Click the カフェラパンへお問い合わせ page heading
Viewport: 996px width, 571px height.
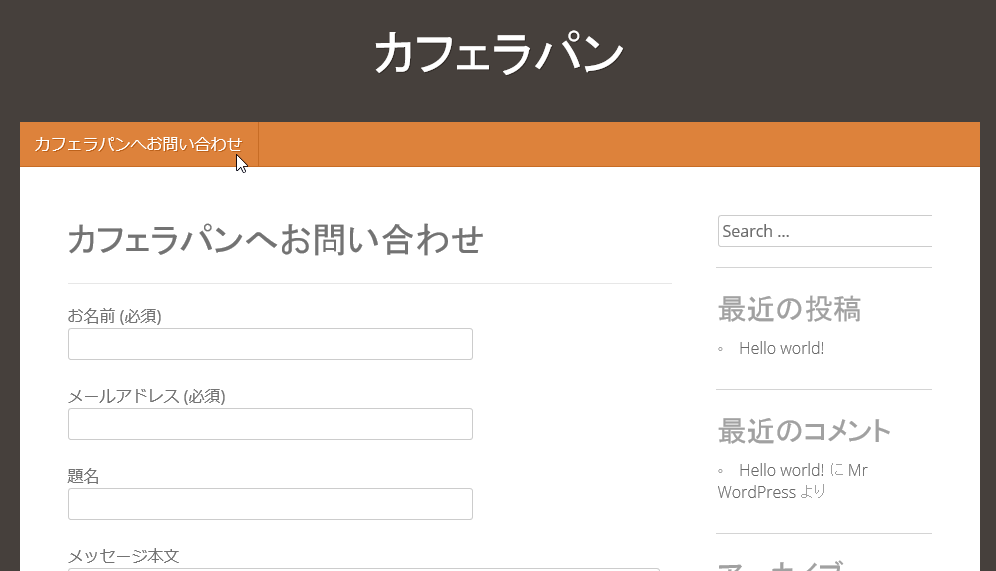pyautogui.click(x=275, y=240)
